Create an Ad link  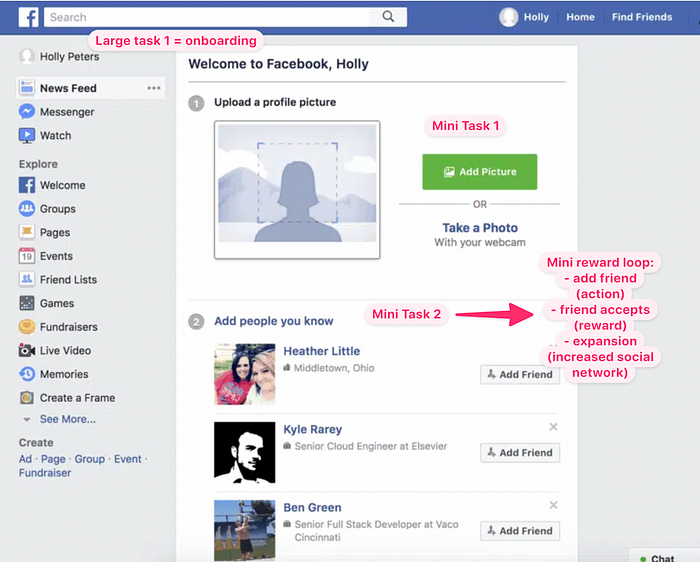tap(25, 459)
